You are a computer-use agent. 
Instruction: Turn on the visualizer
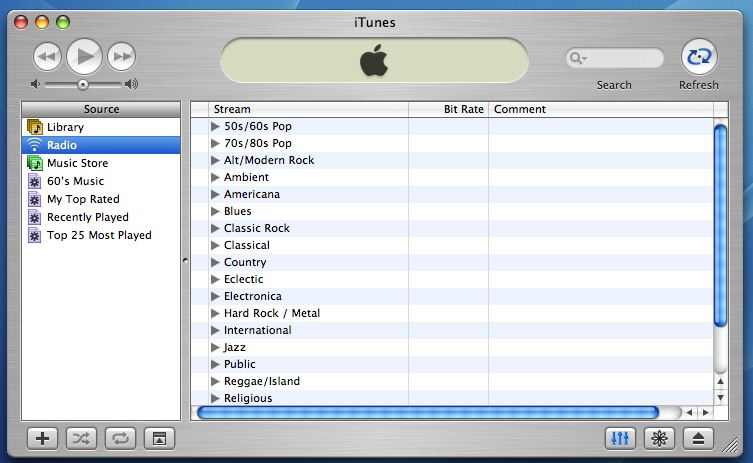[x=659, y=439]
